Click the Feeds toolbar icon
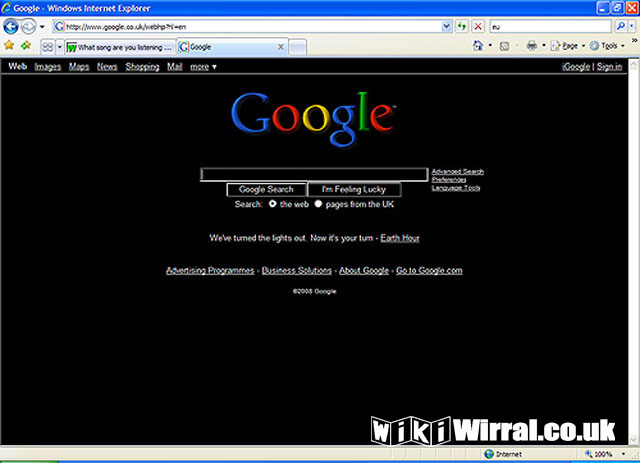This screenshot has width=640, height=463. pyautogui.click(x=504, y=46)
